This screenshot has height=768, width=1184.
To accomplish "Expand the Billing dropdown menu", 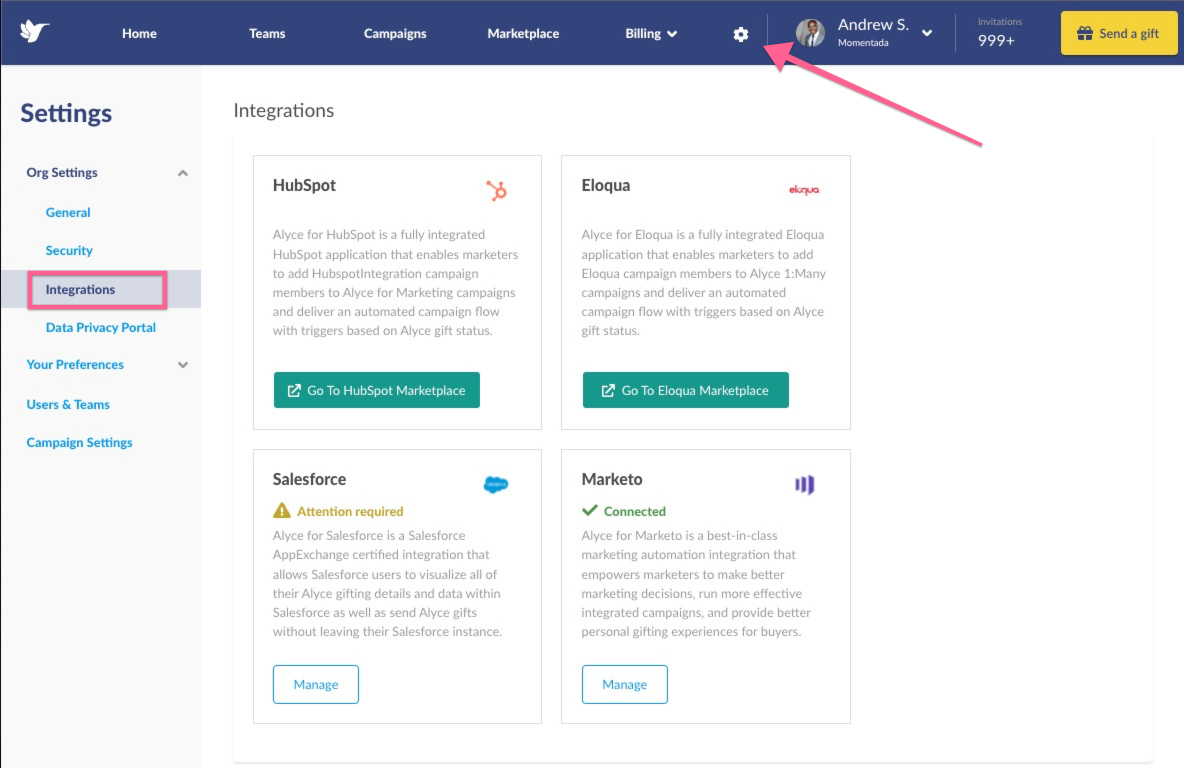I will (x=651, y=33).
